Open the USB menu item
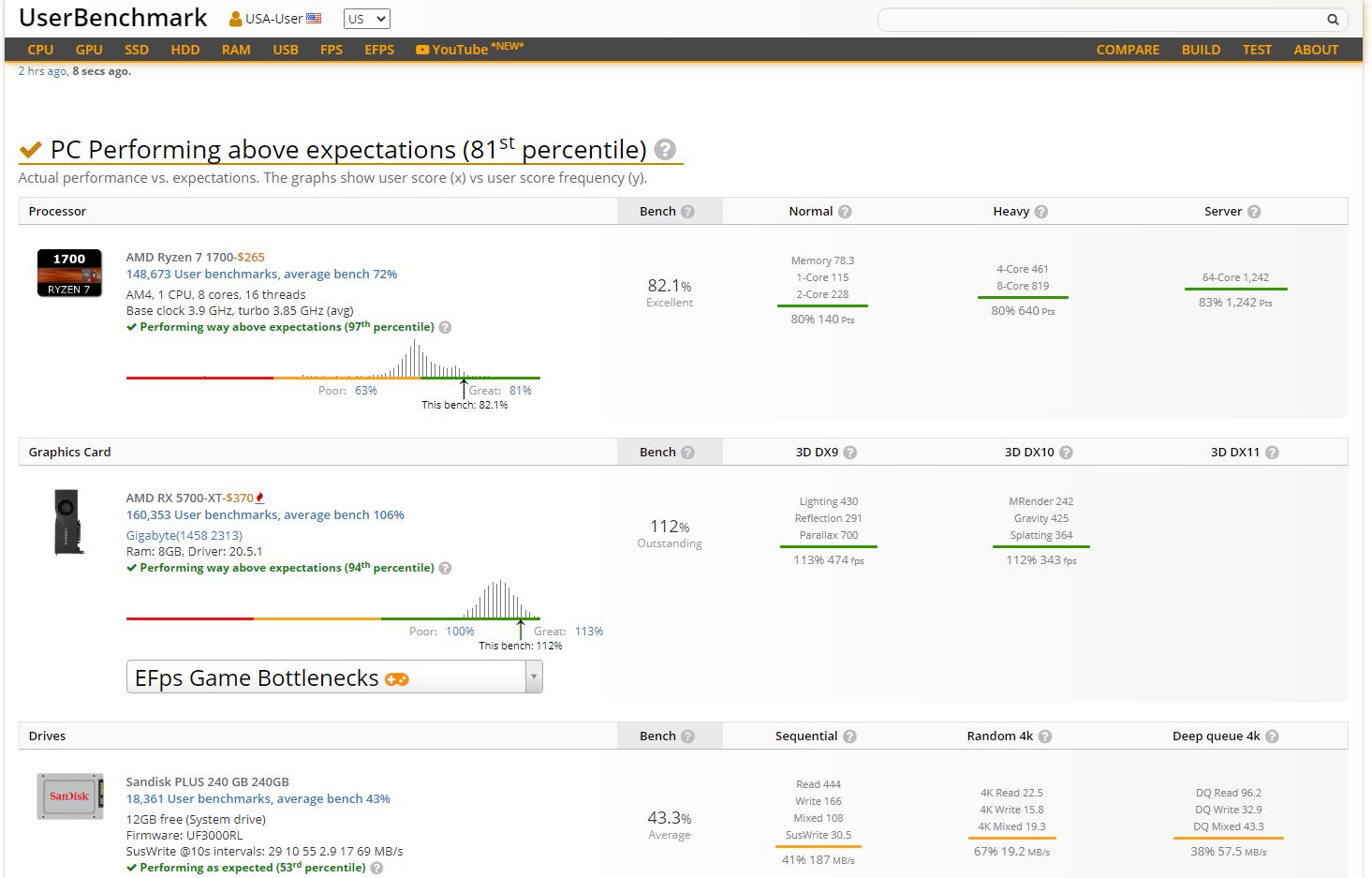The image size is (1372, 878). [286, 50]
